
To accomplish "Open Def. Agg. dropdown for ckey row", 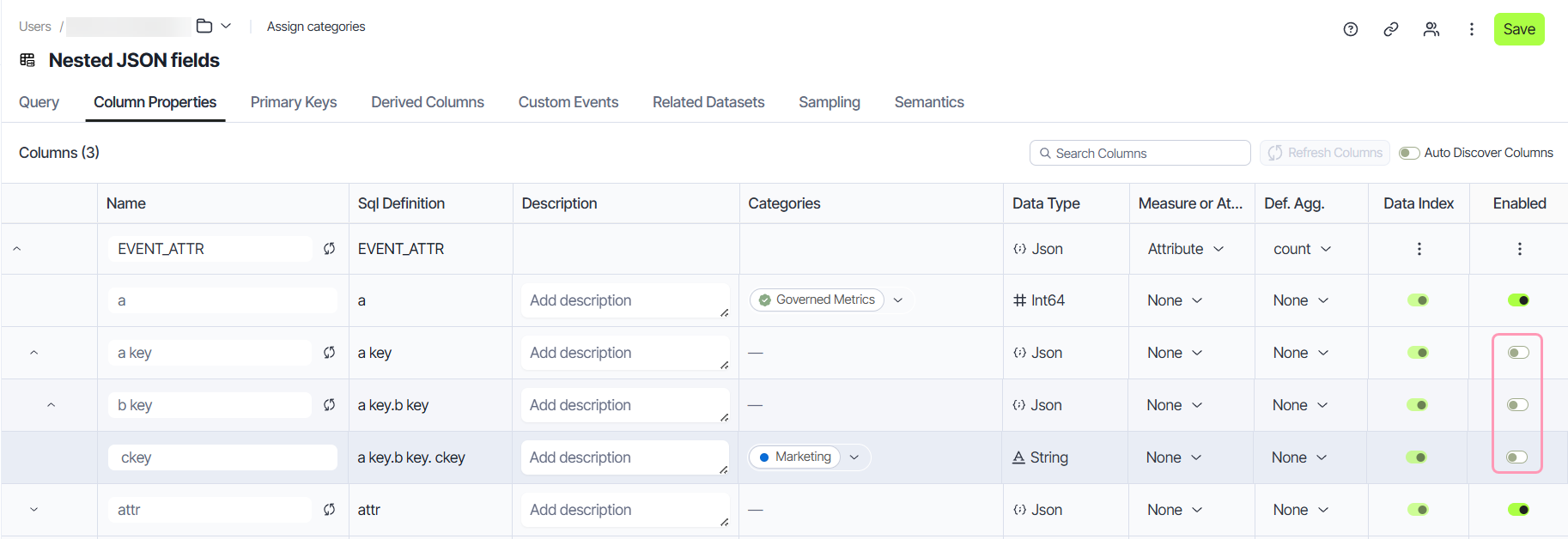I will point(1299,457).
